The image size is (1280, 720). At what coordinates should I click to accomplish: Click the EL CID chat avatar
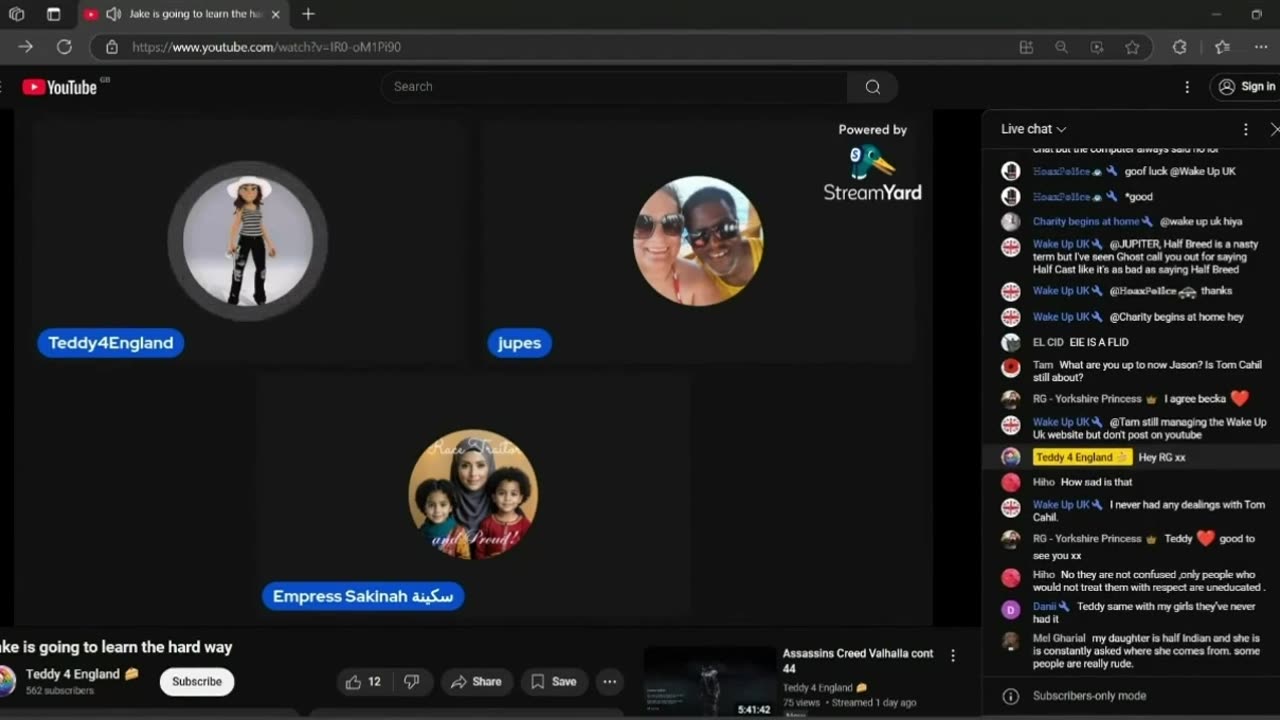point(1011,342)
